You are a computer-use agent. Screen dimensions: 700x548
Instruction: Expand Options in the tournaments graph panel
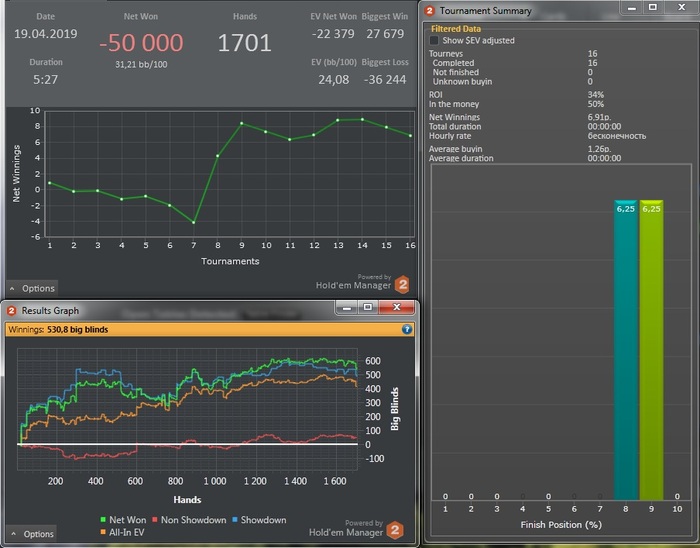32,288
